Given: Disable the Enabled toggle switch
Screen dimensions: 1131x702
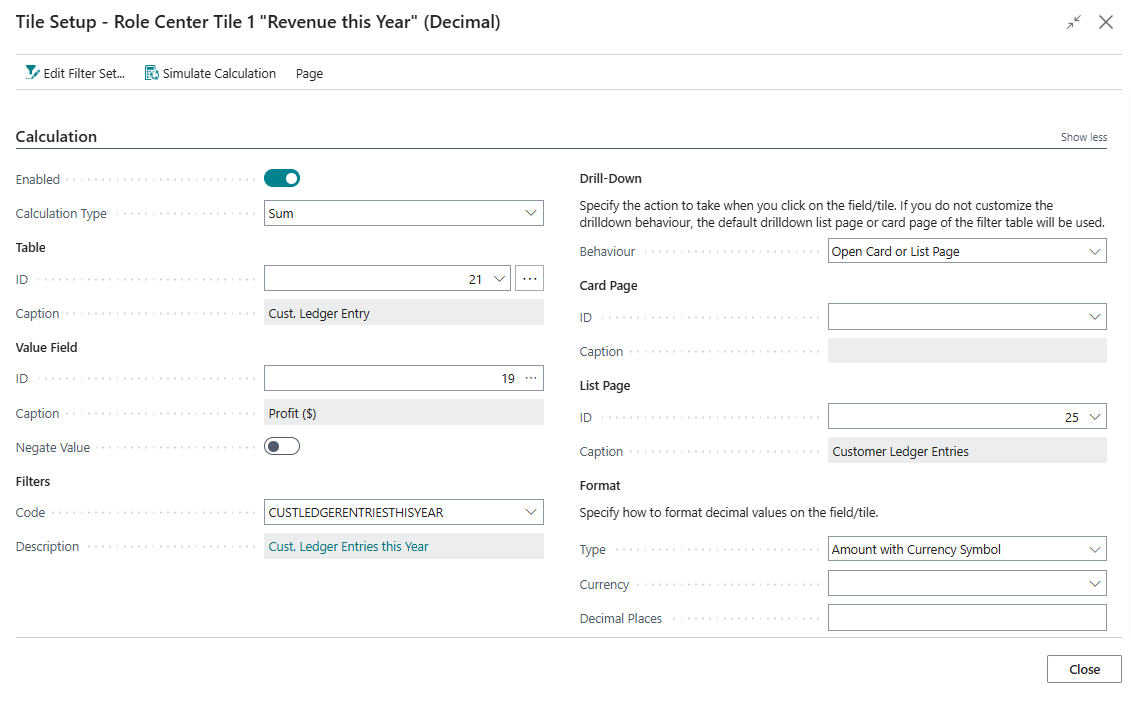Looking at the screenshot, I should tap(282, 179).
